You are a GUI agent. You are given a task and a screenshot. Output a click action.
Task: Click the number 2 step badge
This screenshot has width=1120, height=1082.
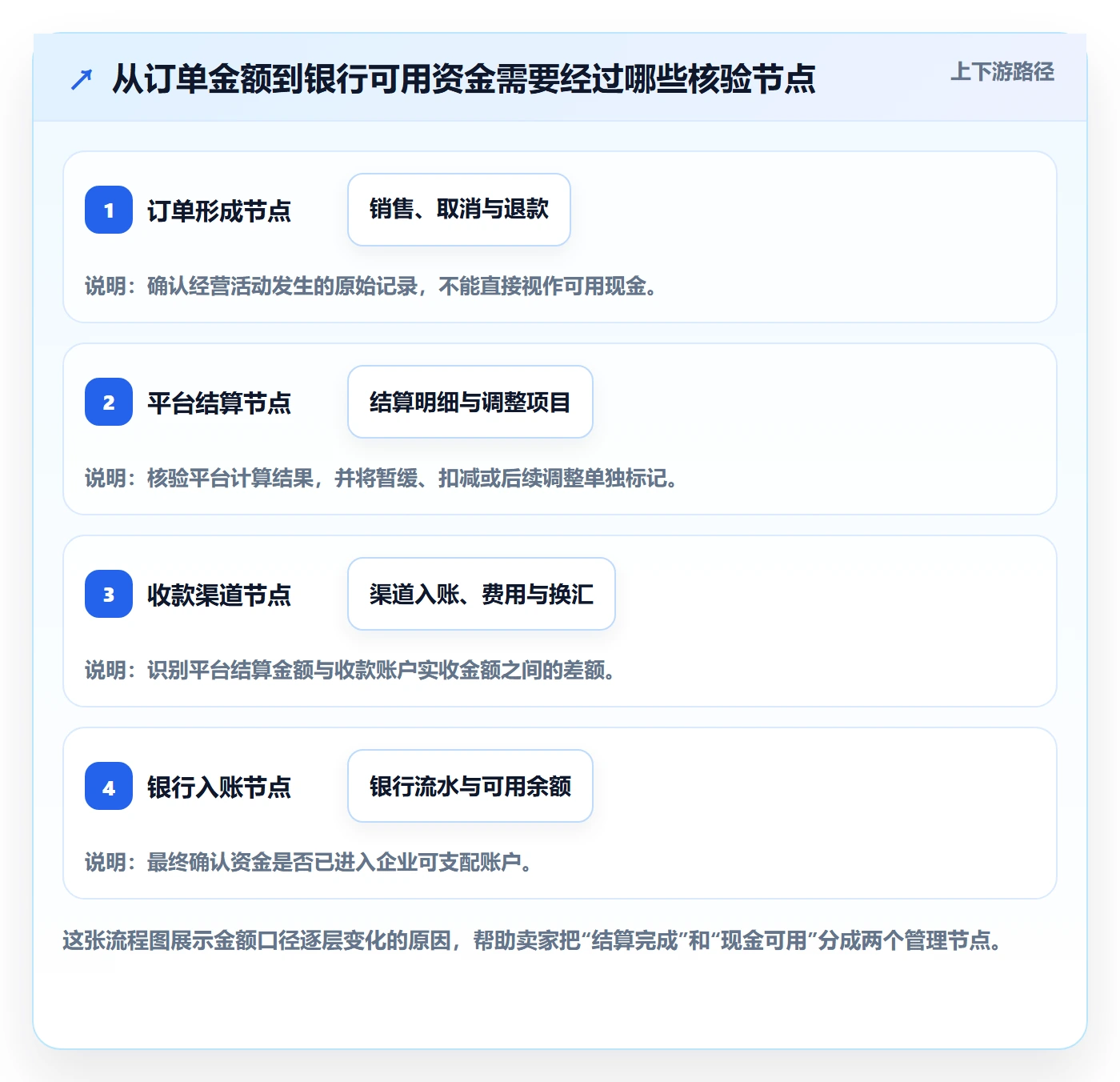(x=109, y=402)
